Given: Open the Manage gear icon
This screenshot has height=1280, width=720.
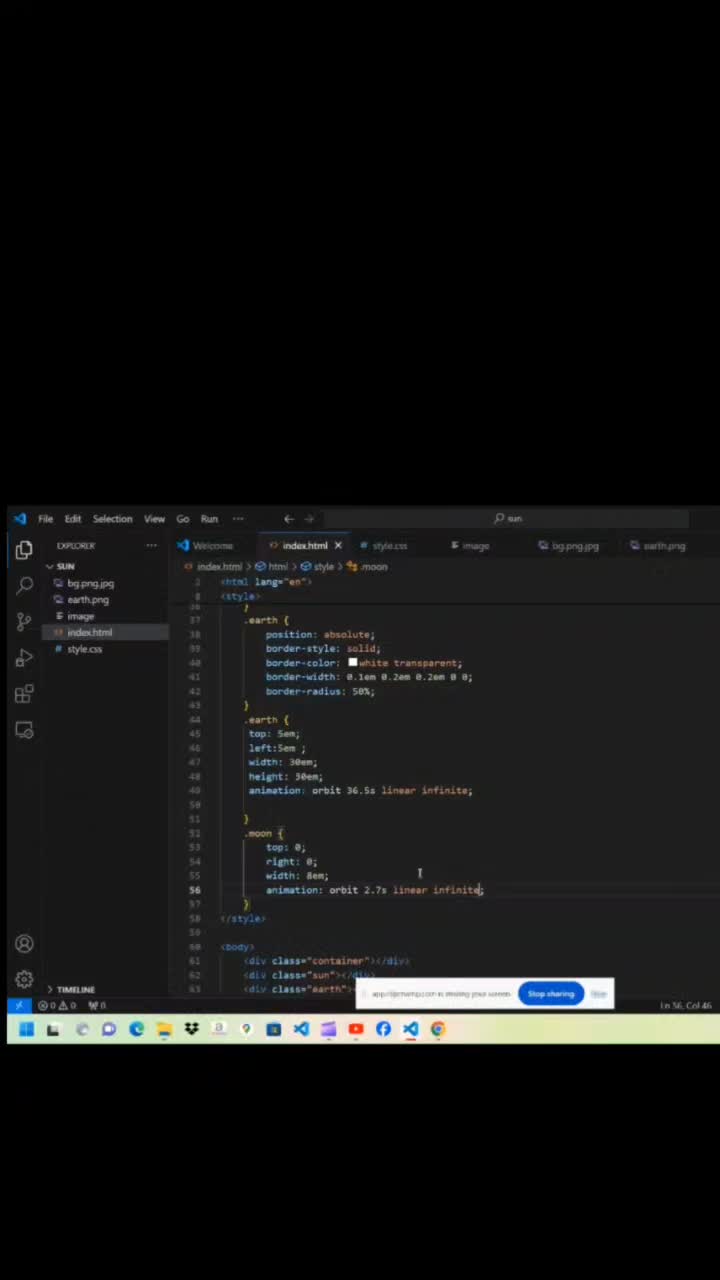Looking at the screenshot, I should click(x=25, y=980).
